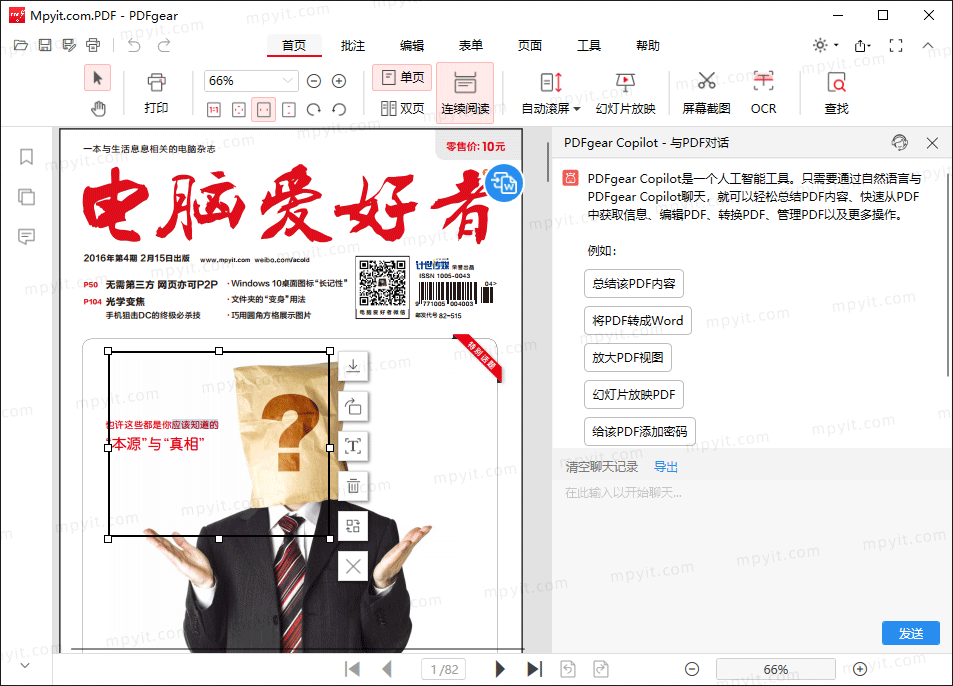Click the fit height icon
This screenshot has height=686, width=953.
(x=289, y=109)
